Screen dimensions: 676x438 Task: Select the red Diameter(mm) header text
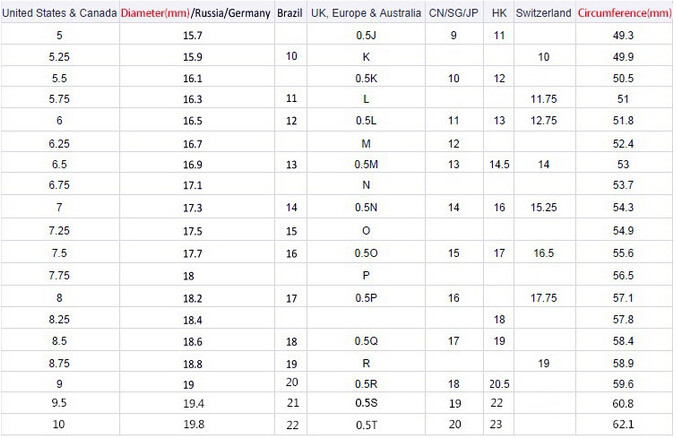coord(160,14)
